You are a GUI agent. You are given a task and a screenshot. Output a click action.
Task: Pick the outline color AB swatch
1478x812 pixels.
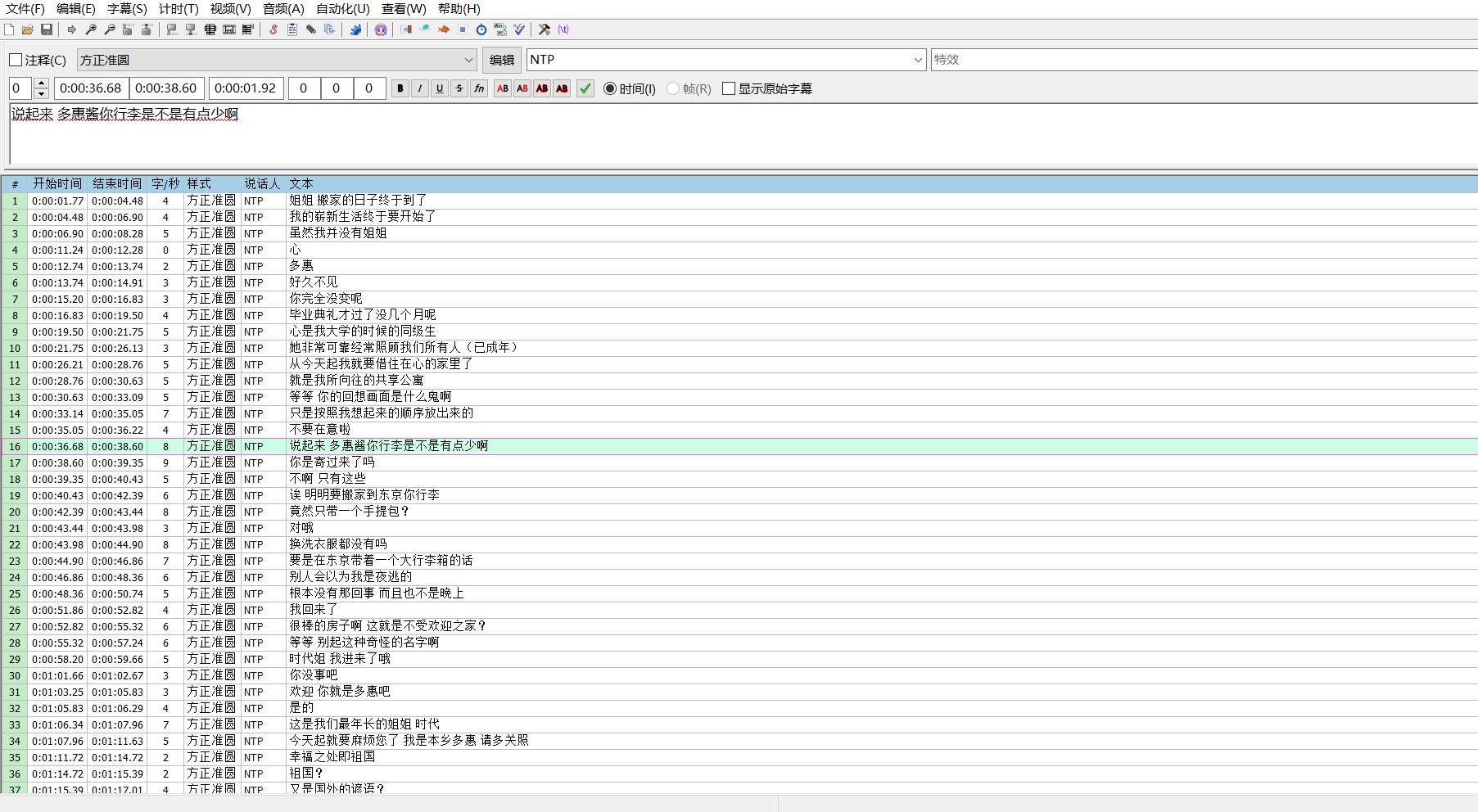542,88
